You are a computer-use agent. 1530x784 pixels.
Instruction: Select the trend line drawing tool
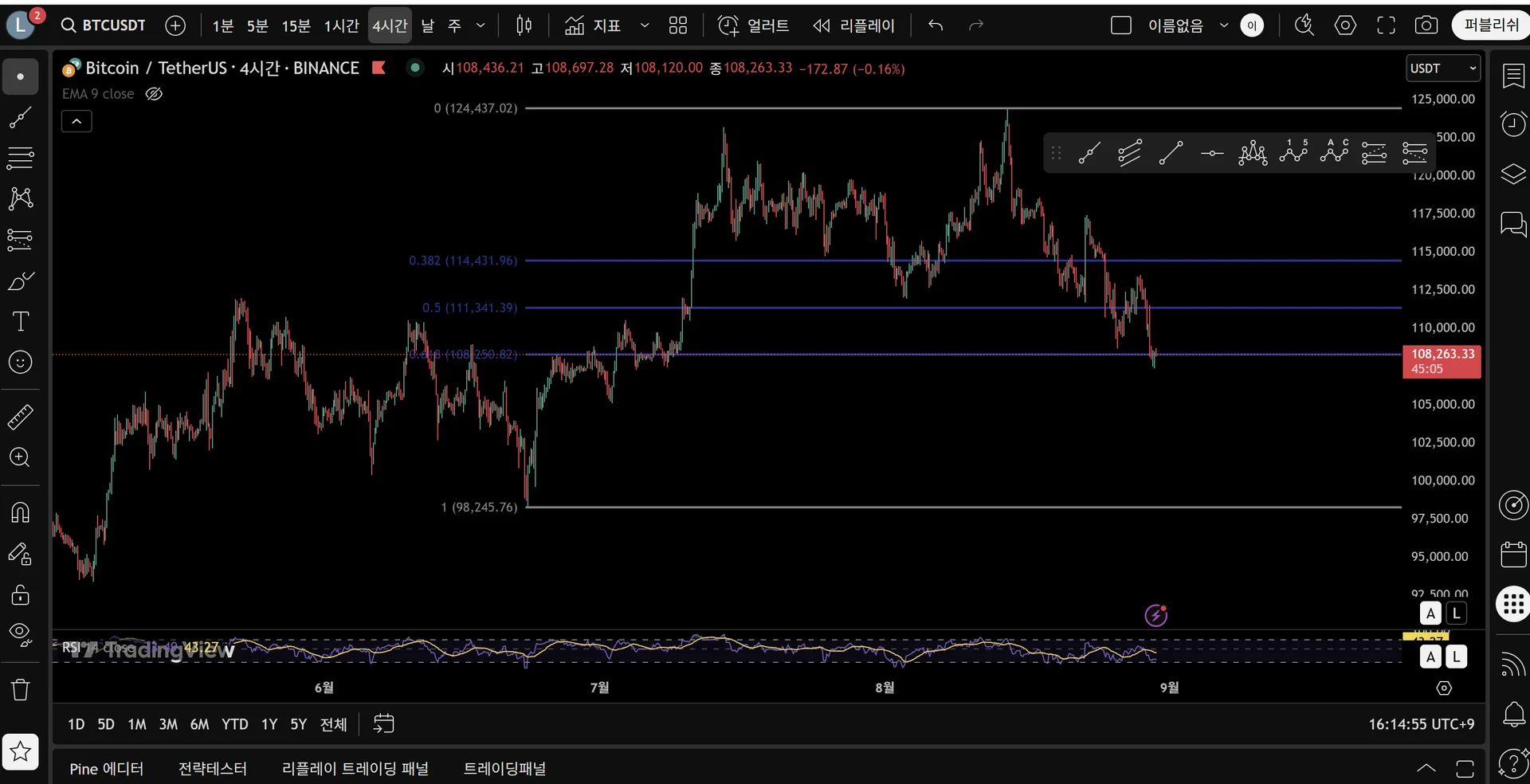[x=21, y=118]
